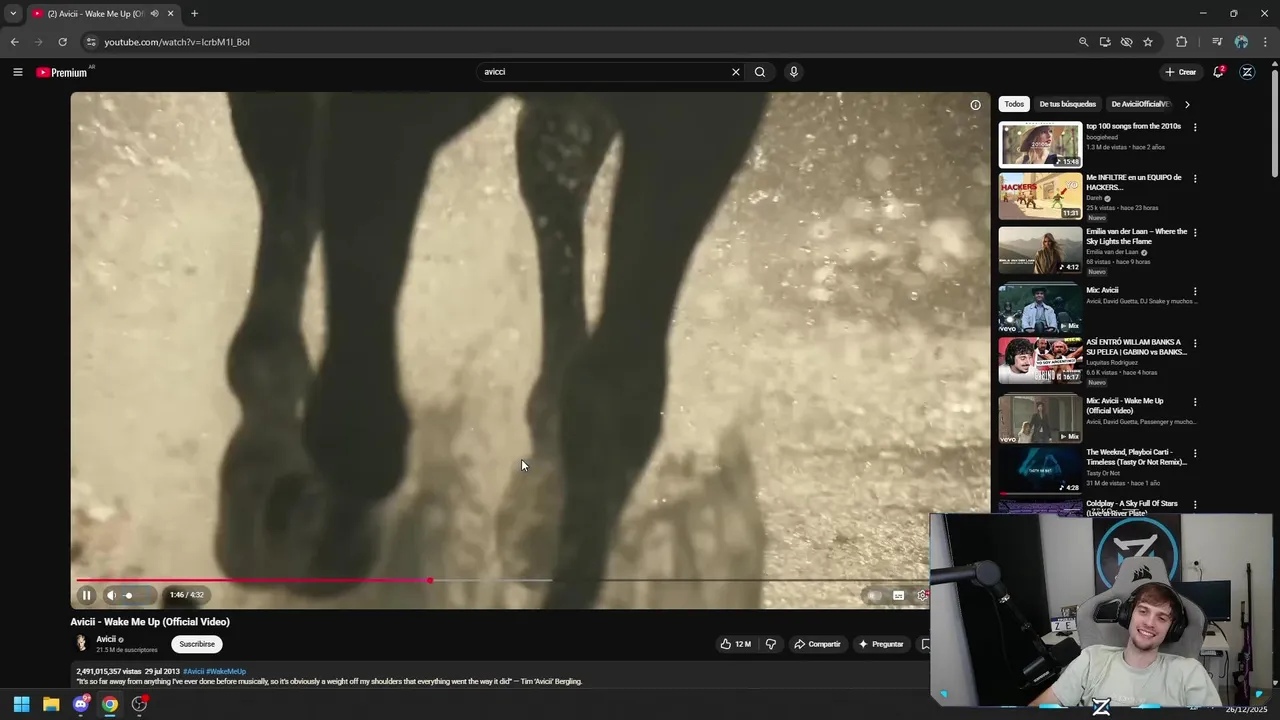Image resolution: width=1280 pixels, height=720 pixels.
Task: Go back with browser back arrow
Action: click(x=14, y=42)
